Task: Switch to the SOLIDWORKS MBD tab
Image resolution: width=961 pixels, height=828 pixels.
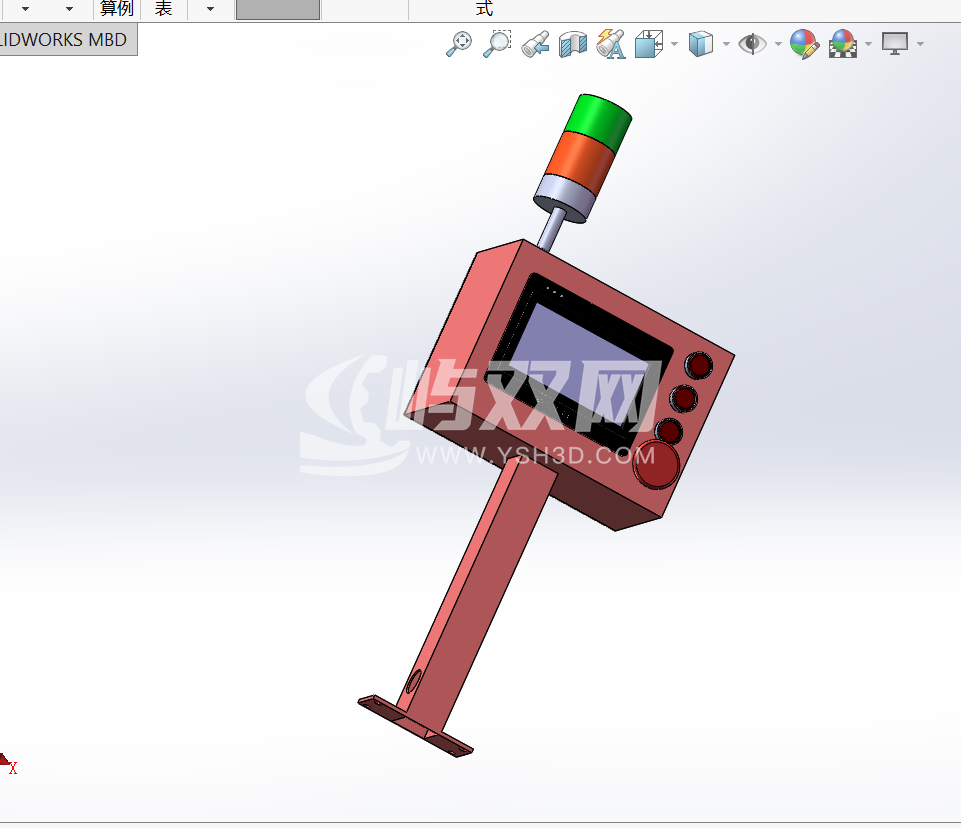Action: pyautogui.click(x=68, y=40)
